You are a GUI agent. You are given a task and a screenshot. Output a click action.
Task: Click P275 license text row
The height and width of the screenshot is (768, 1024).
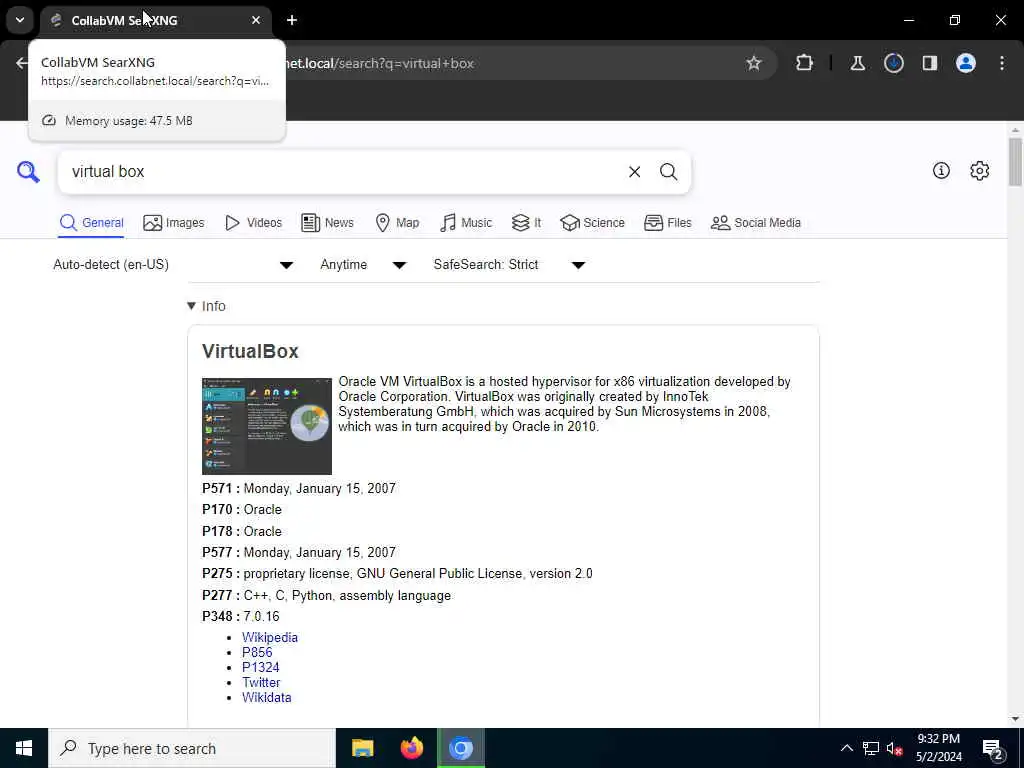coord(397,573)
